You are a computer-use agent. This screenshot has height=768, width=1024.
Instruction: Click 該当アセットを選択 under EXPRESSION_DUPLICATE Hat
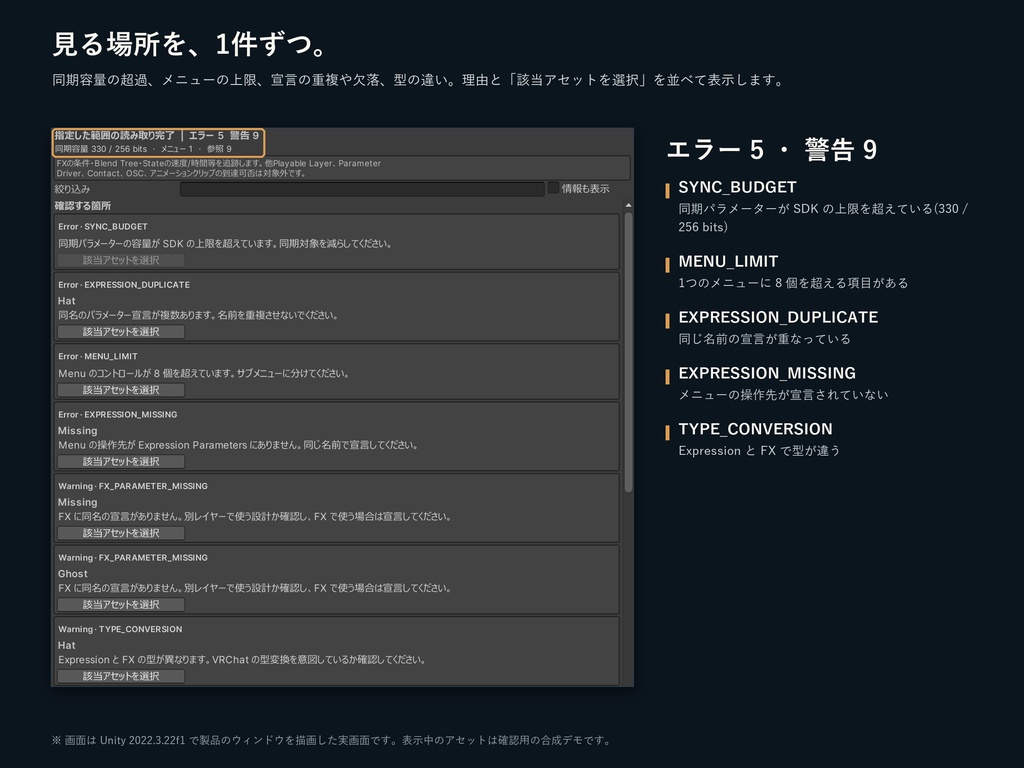121,332
